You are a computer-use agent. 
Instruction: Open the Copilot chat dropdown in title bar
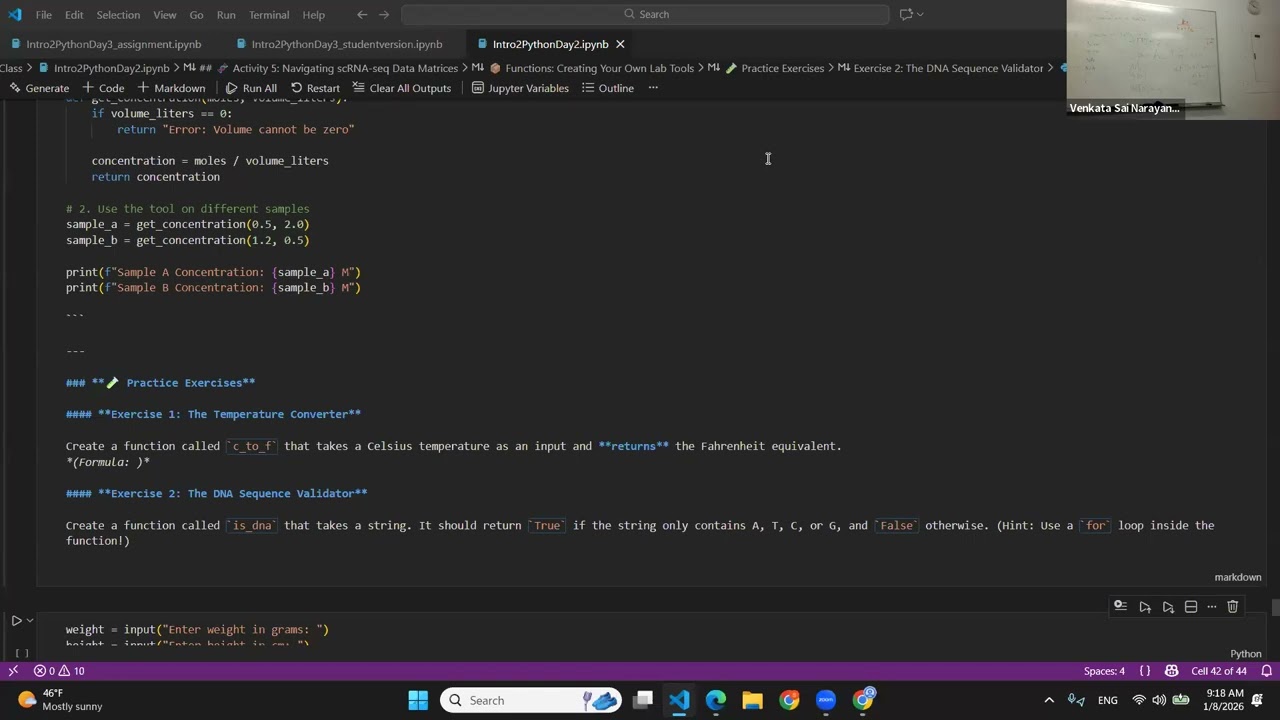(912, 14)
